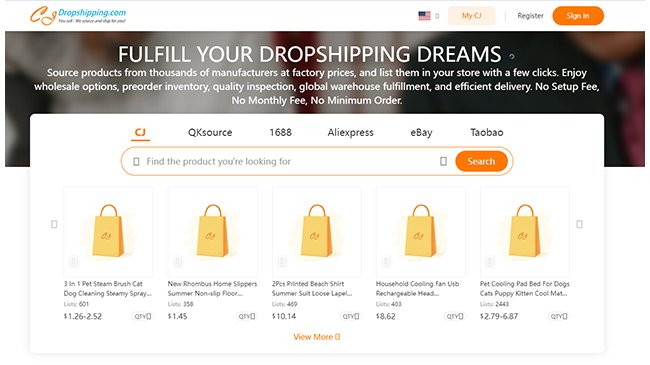Click QTY button for $1.26-2.52 product
Viewport: 650px width, 365px height.
143,316
